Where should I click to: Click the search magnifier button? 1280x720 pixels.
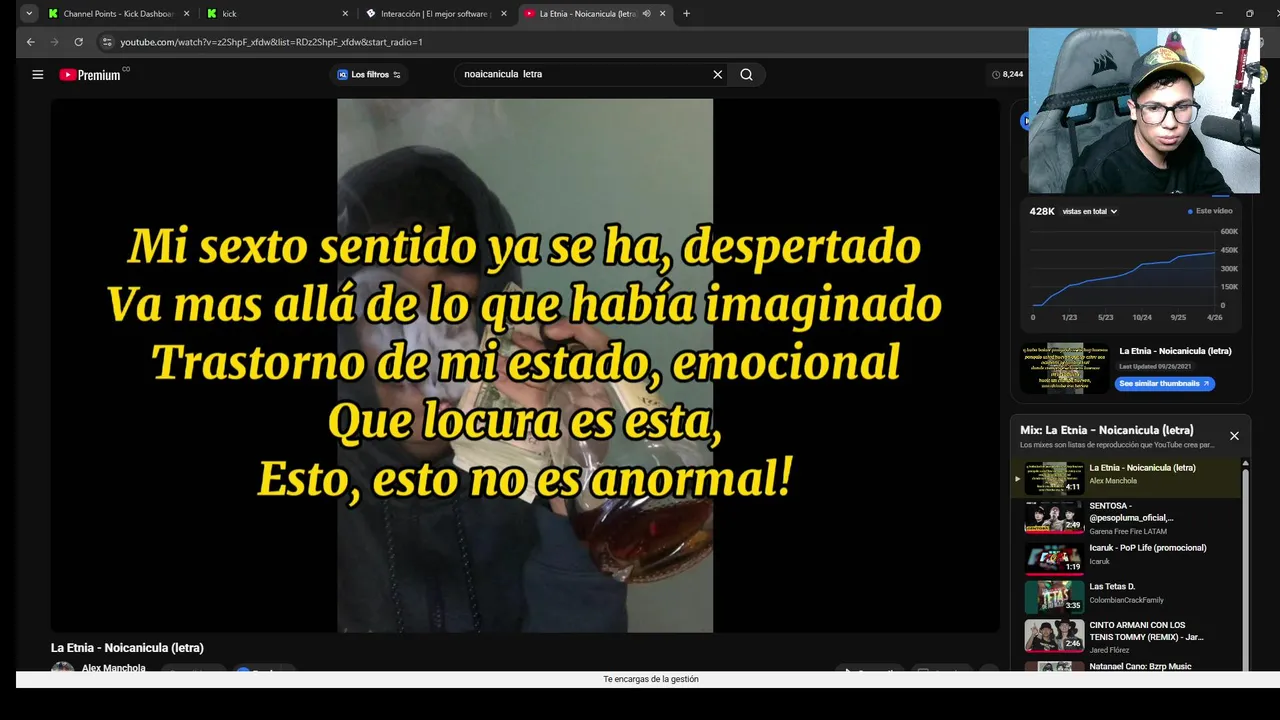[x=746, y=74]
